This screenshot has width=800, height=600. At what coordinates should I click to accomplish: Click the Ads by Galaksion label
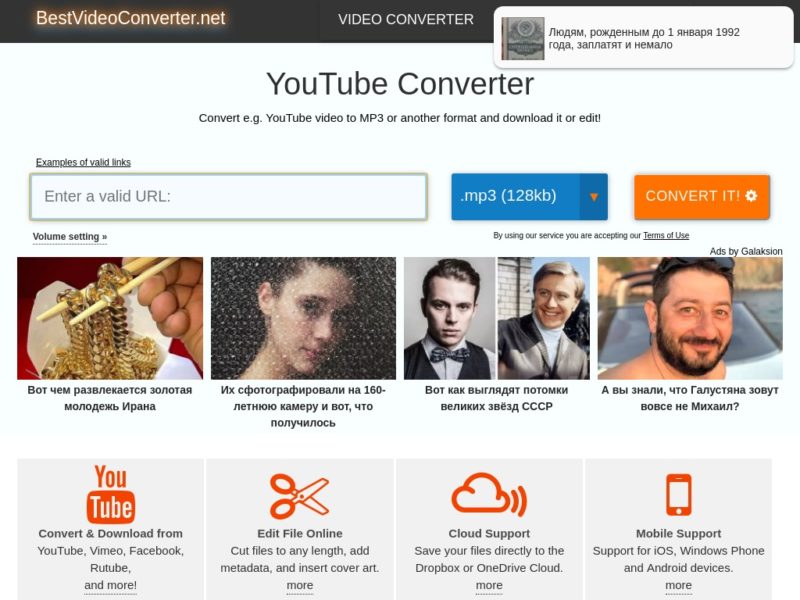[x=746, y=251]
